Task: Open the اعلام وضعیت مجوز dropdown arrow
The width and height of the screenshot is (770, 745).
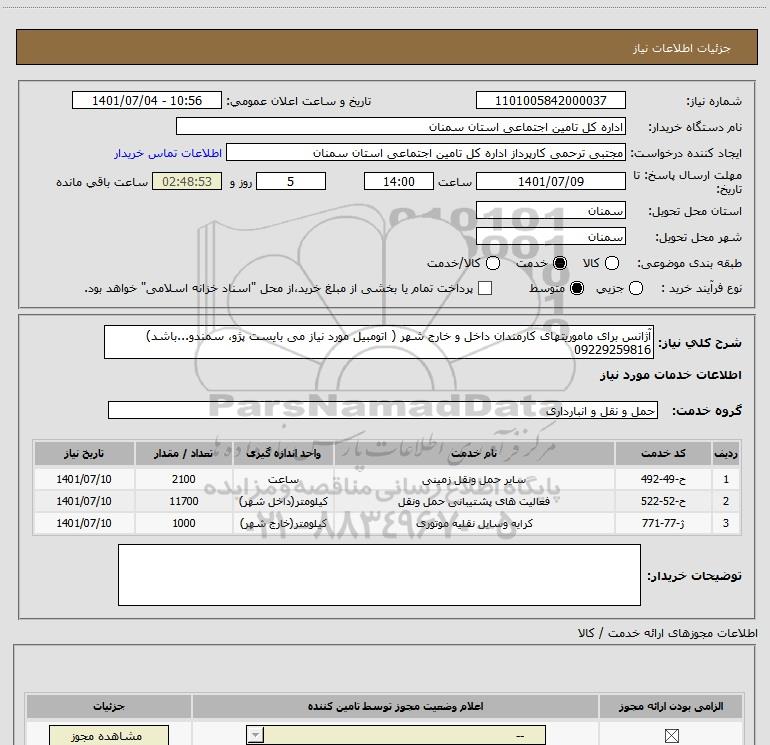Action: [255, 736]
